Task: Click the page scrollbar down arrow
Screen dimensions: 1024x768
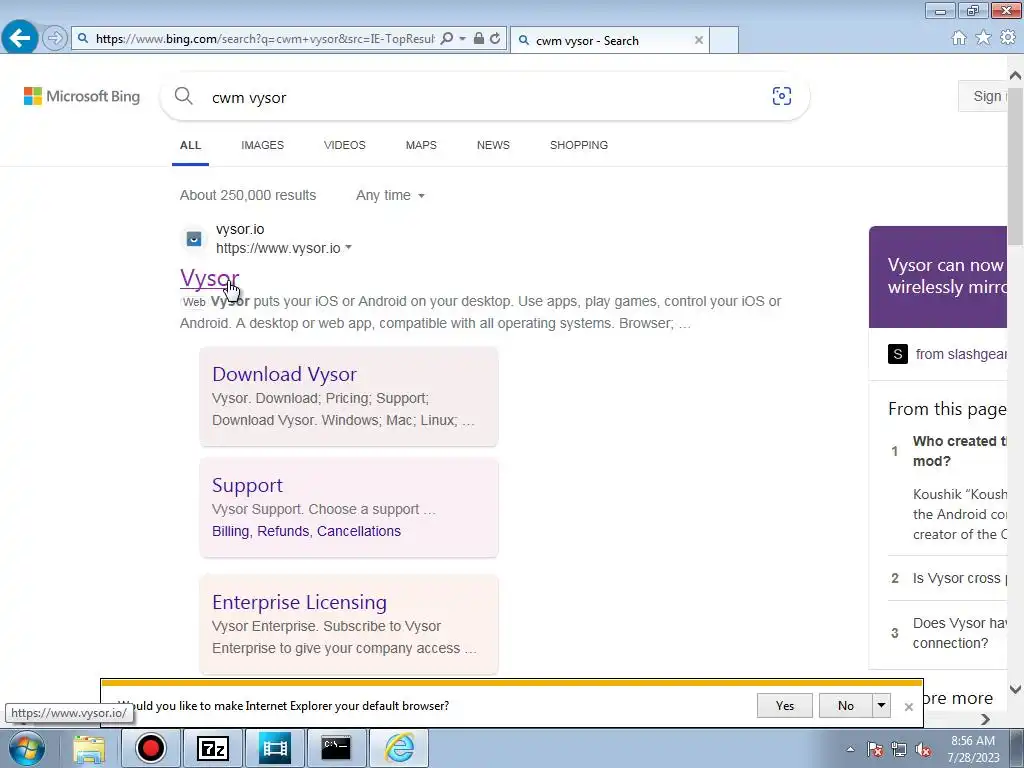Action: click(1016, 689)
